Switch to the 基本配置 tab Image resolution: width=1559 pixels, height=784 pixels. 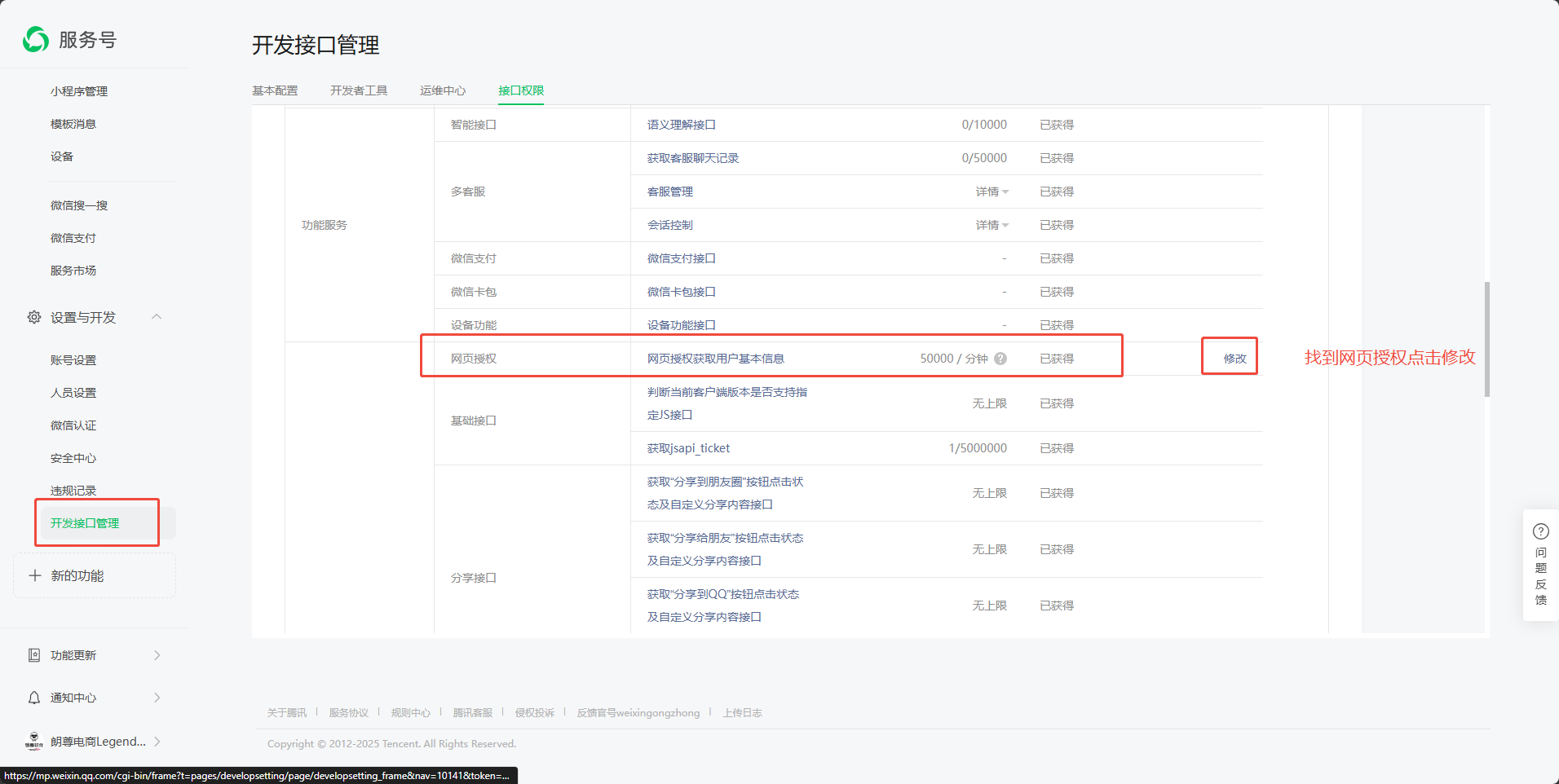(275, 90)
